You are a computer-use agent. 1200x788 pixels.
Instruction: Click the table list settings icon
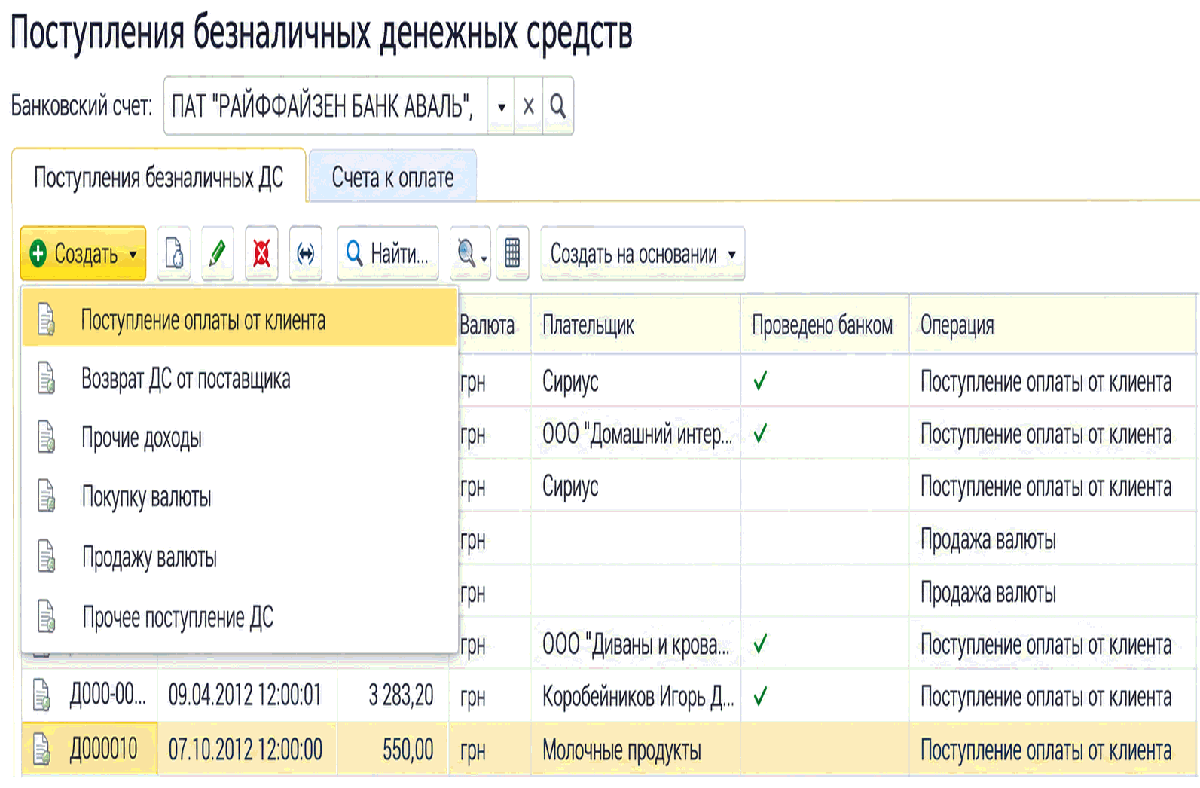[x=512, y=254]
